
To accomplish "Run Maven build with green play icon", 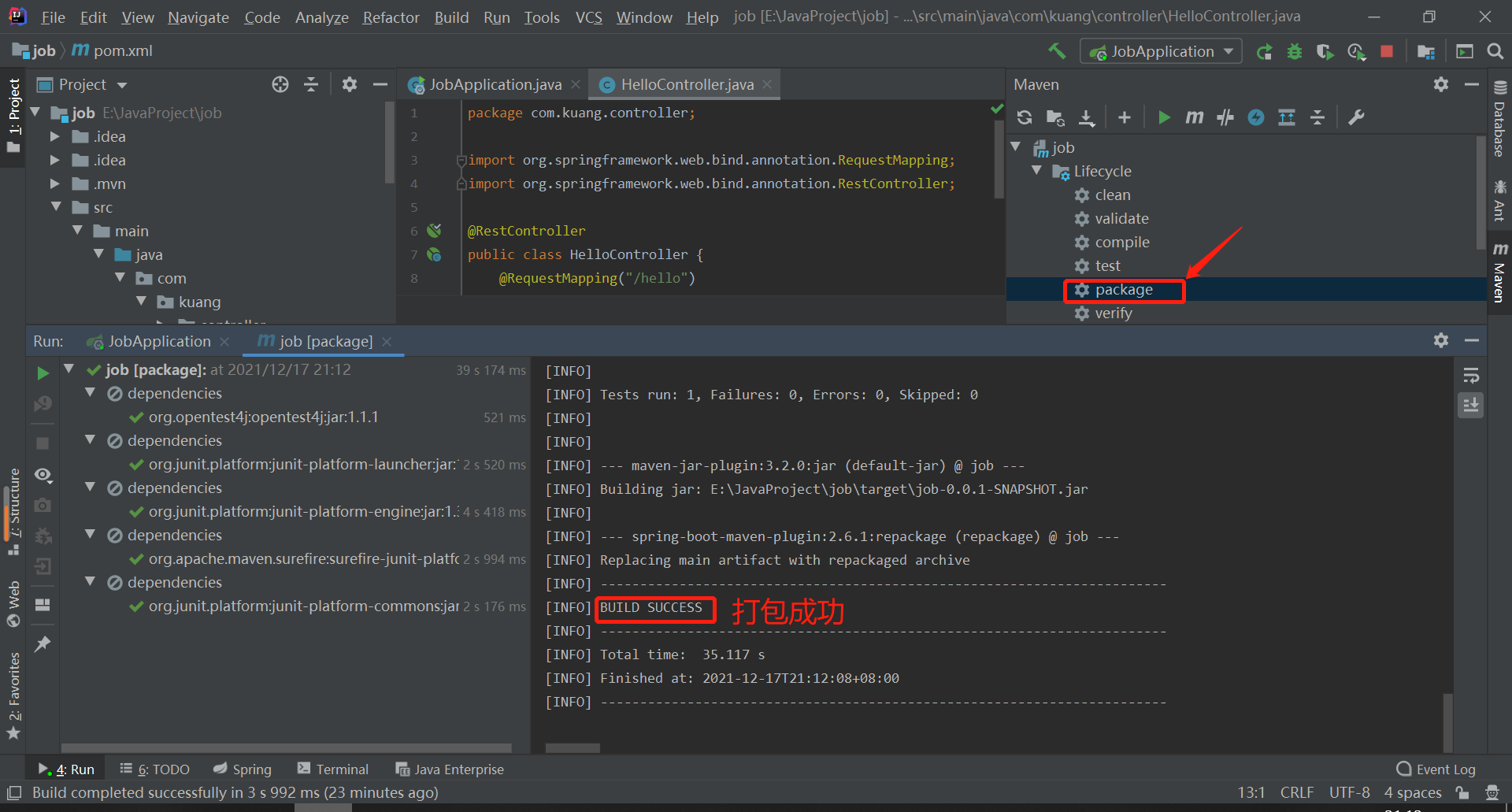I will click(x=1164, y=117).
